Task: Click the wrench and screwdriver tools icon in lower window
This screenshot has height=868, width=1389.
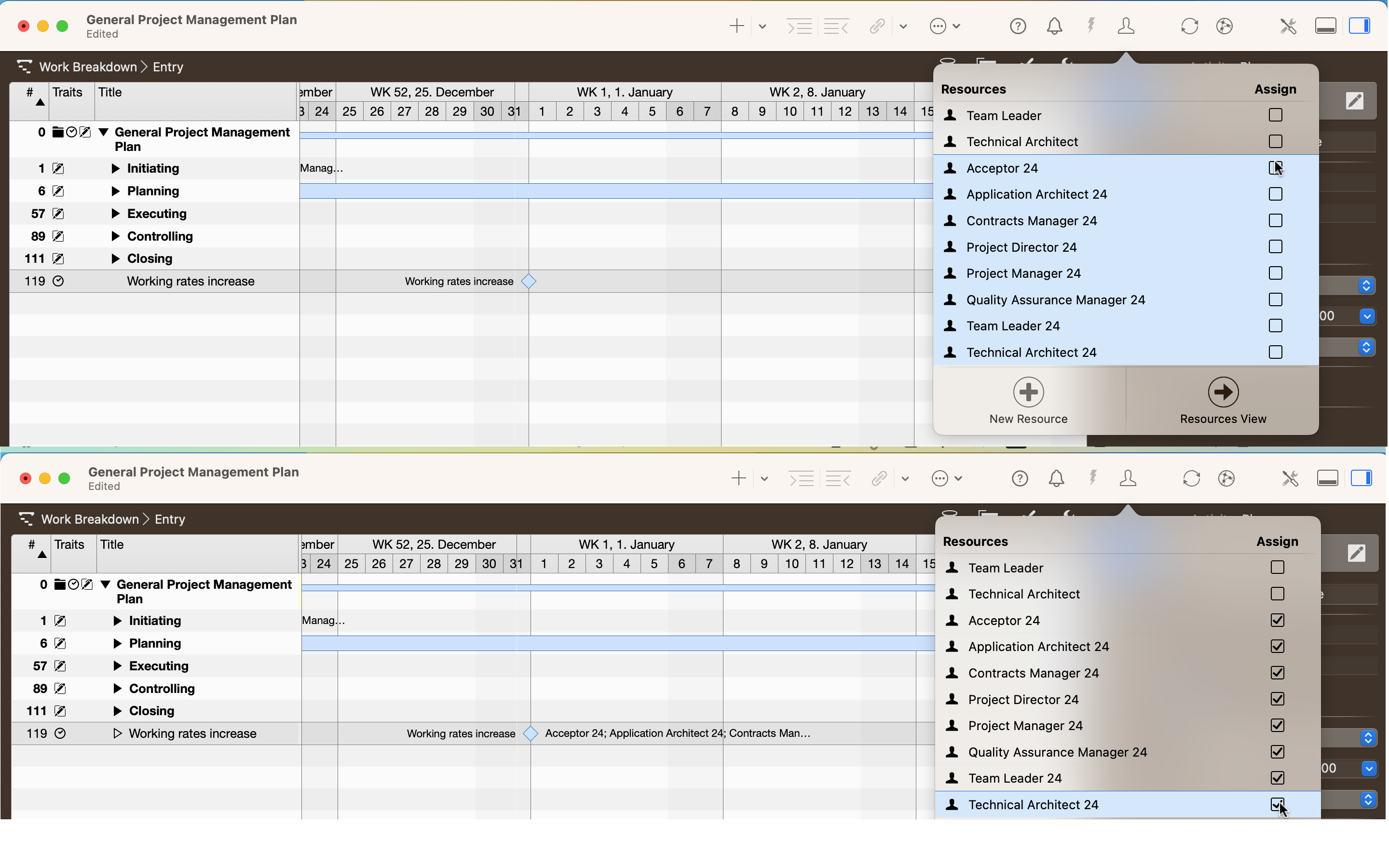Action: 1290,478
